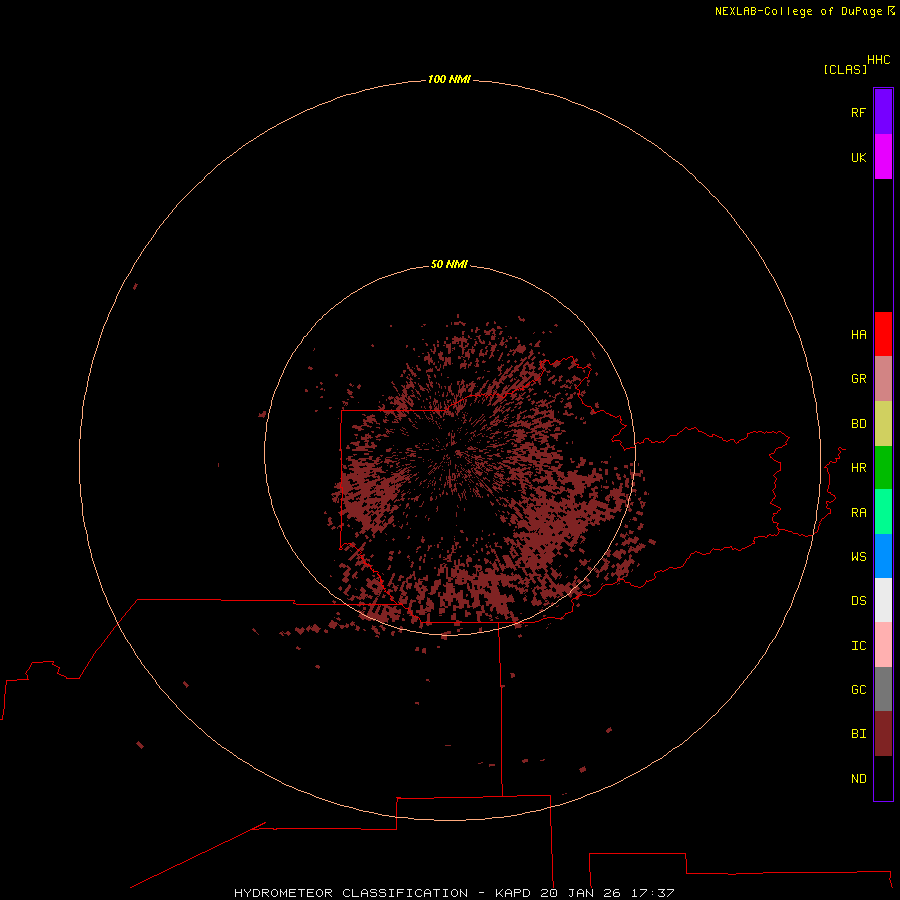Image resolution: width=900 pixels, height=900 pixels.
Task: Click the GR legend label
Action: click(x=858, y=379)
